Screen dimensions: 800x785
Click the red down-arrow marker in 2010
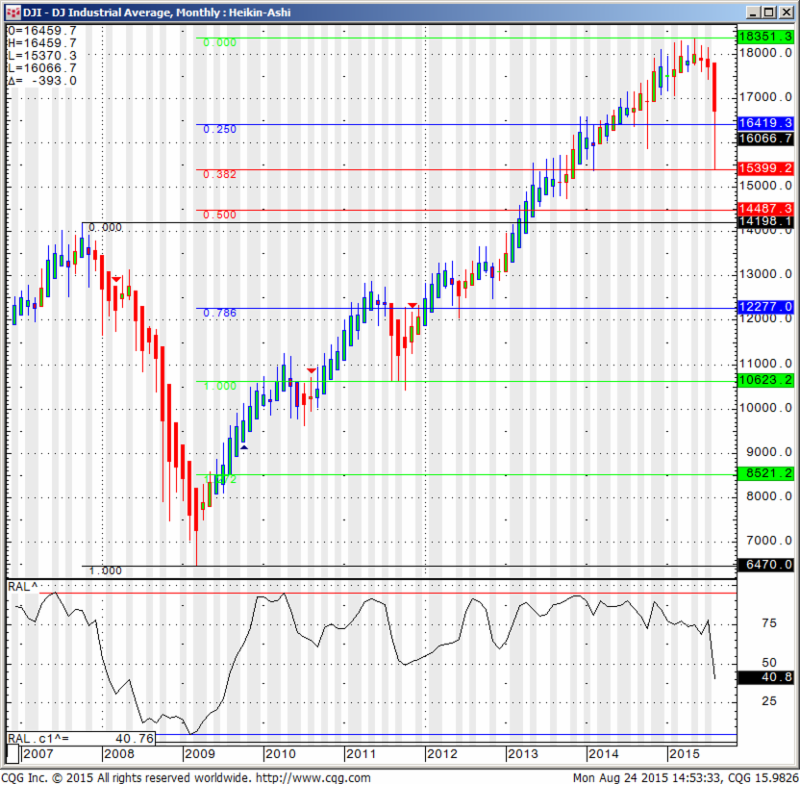coord(311,370)
